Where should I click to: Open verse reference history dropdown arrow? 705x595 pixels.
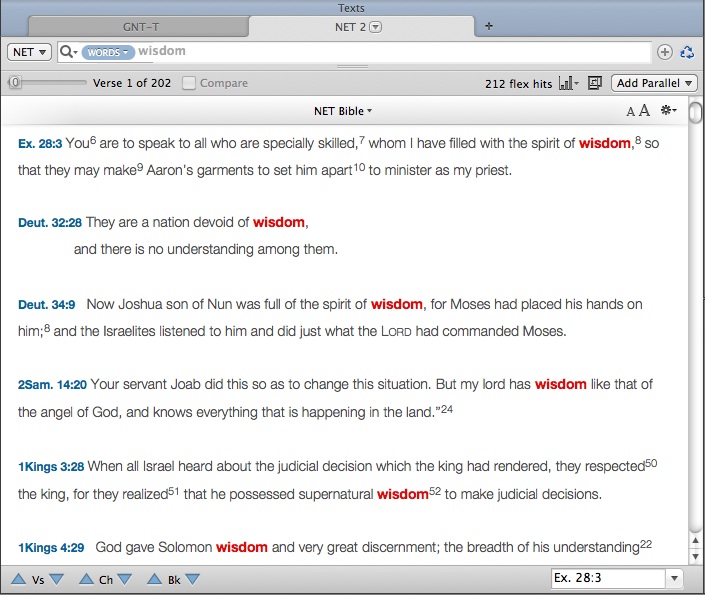(x=674, y=578)
